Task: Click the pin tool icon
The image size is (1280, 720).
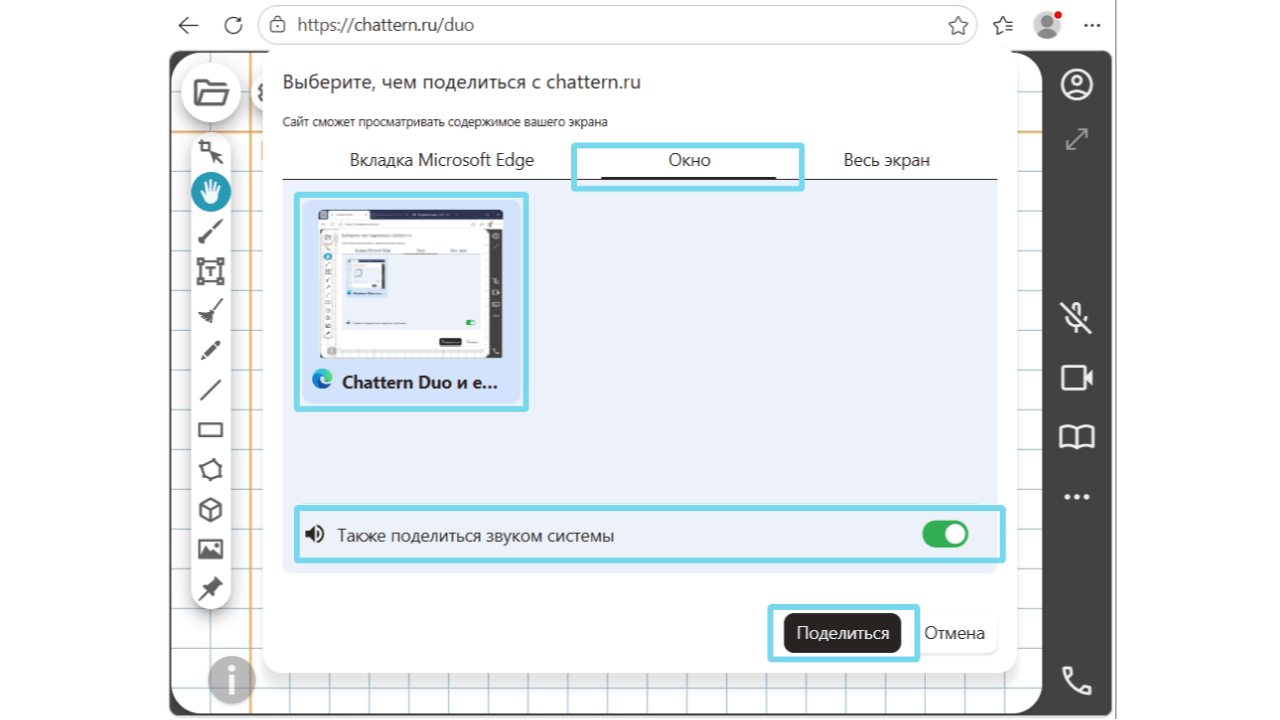Action: (x=211, y=588)
